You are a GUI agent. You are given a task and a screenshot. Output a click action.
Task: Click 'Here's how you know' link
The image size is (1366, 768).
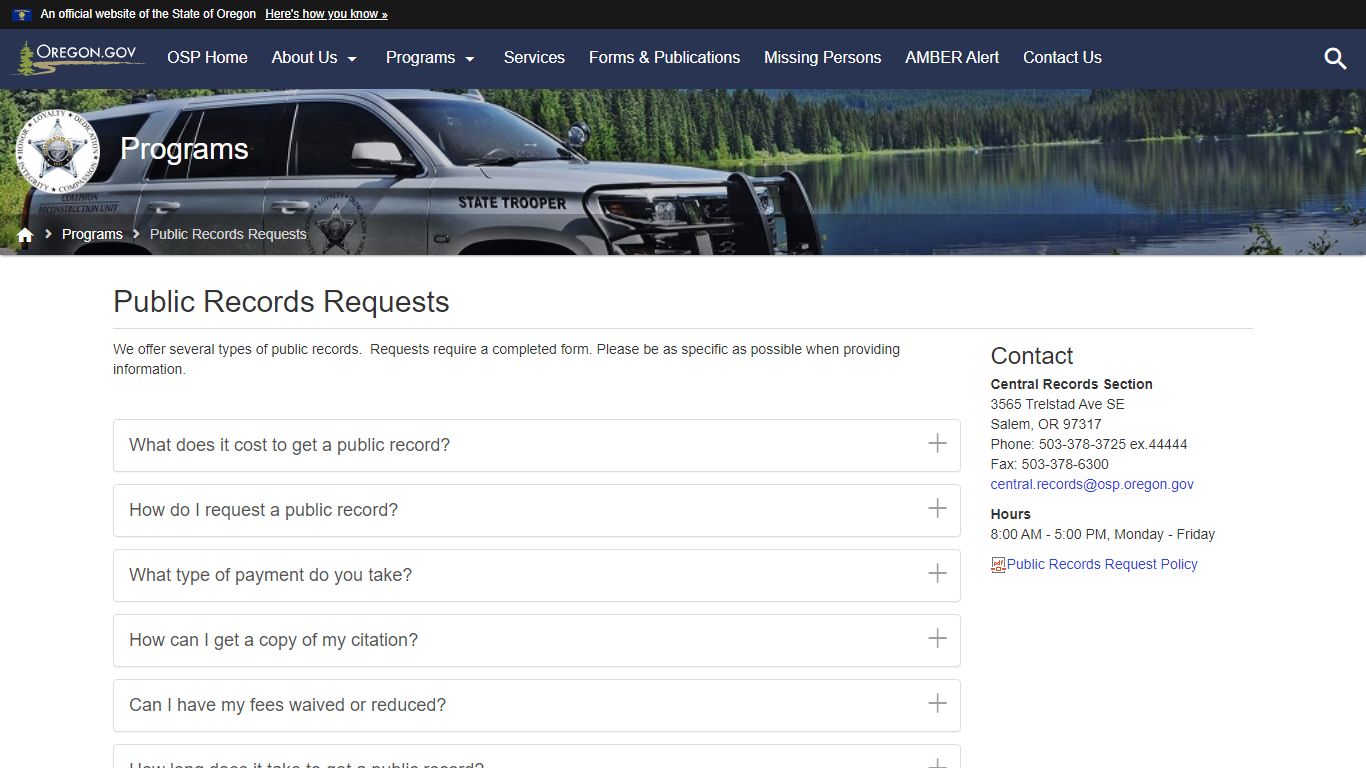(x=326, y=14)
